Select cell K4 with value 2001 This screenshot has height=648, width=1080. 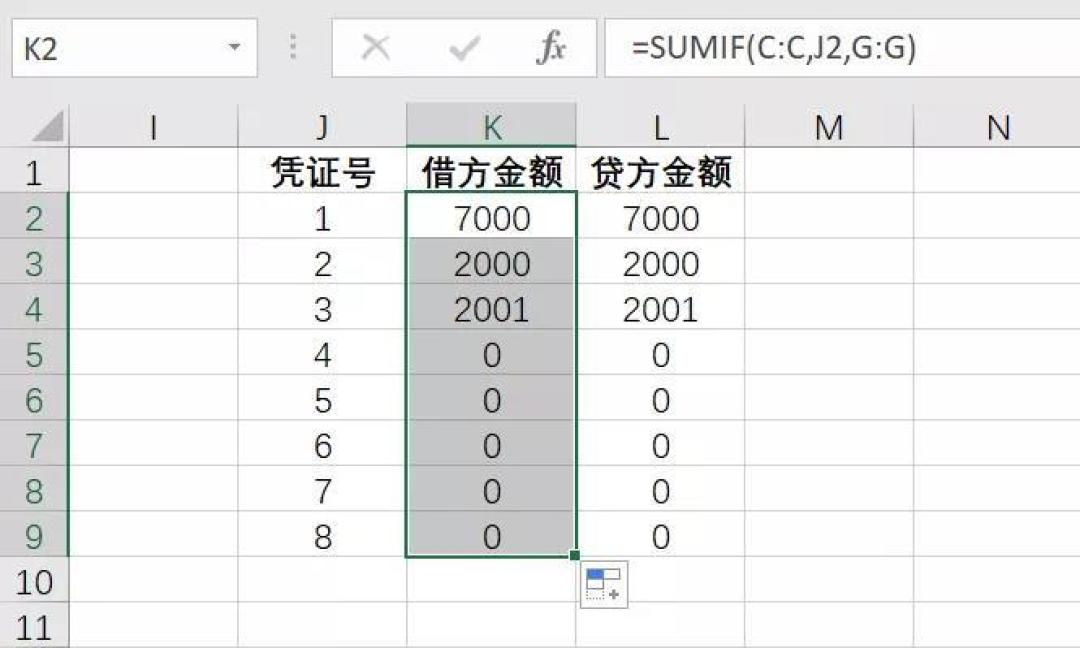(x=491, y=307)
